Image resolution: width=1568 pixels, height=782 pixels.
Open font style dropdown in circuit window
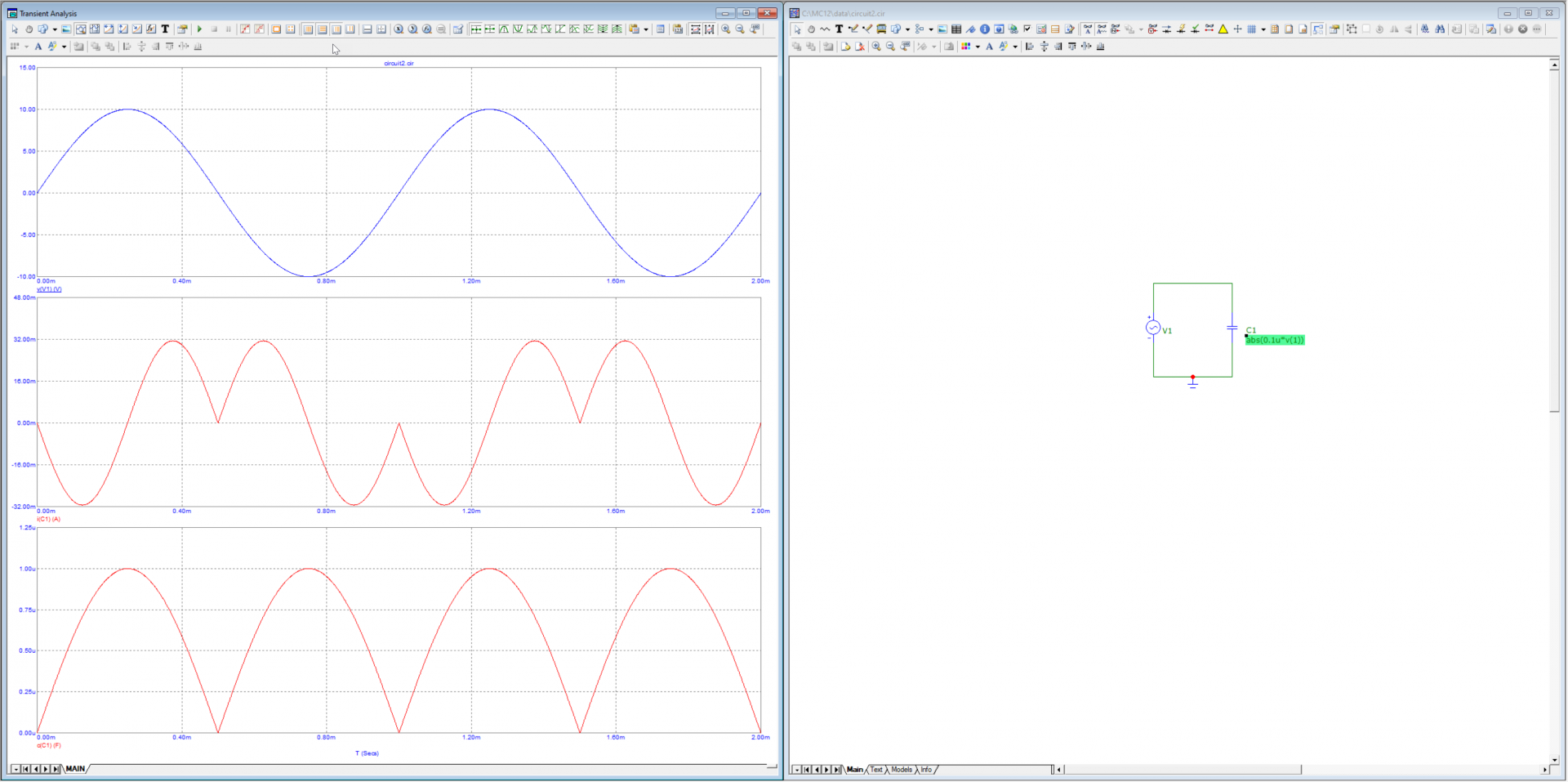(x=1015, y=47)
